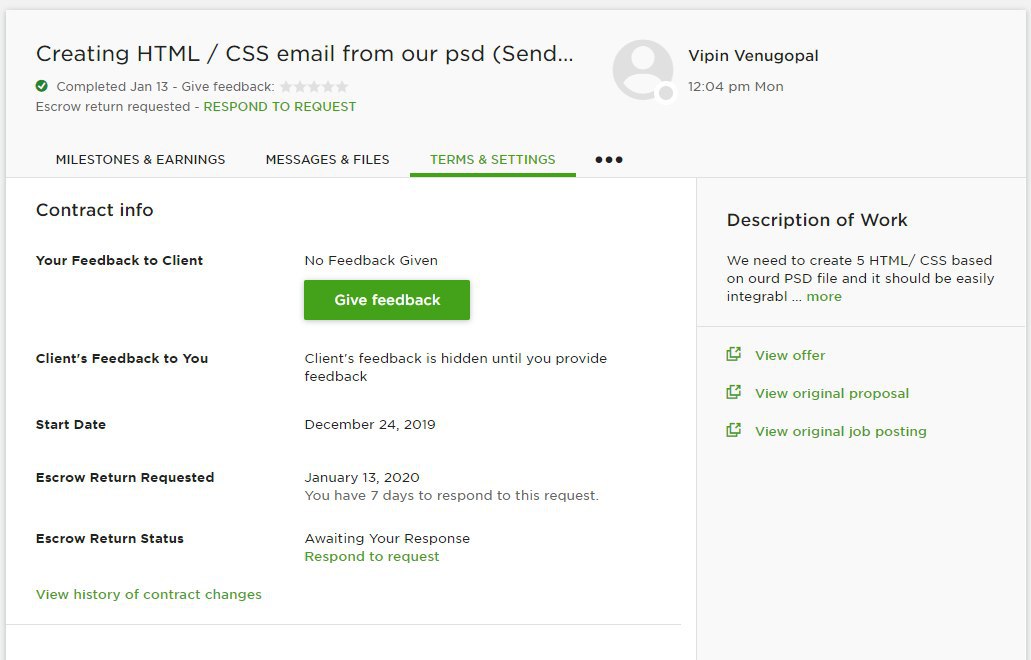
Task: Open the Messages & Files tab
Action: 327,160
